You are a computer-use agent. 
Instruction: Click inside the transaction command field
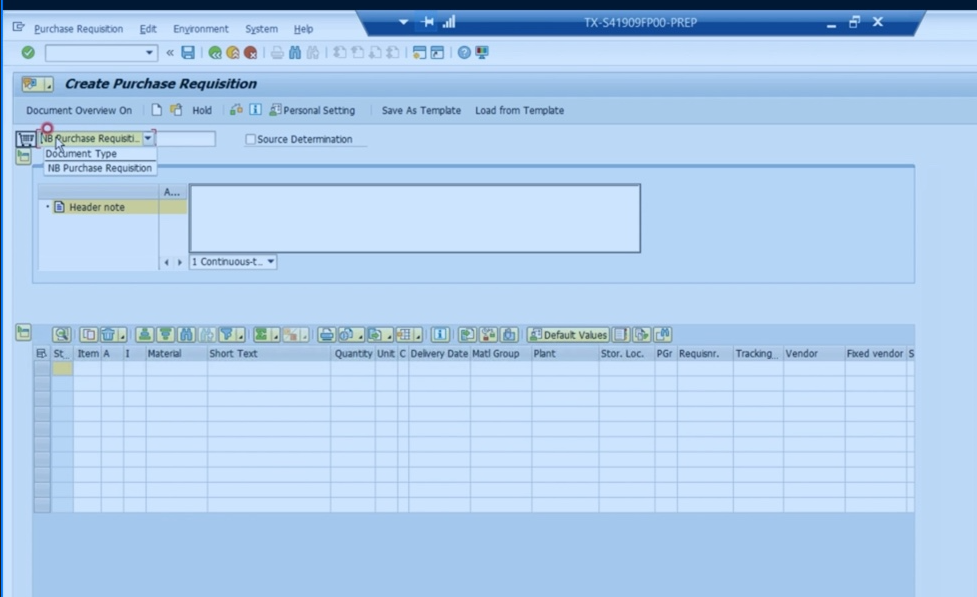(x=95, y=53)
